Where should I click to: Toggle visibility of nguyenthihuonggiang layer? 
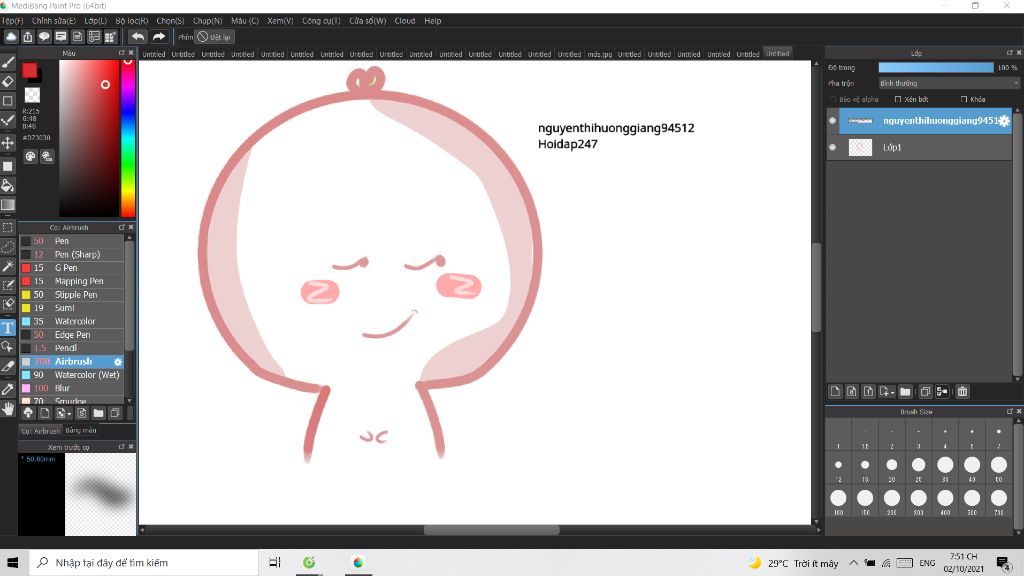click(833, 121)
